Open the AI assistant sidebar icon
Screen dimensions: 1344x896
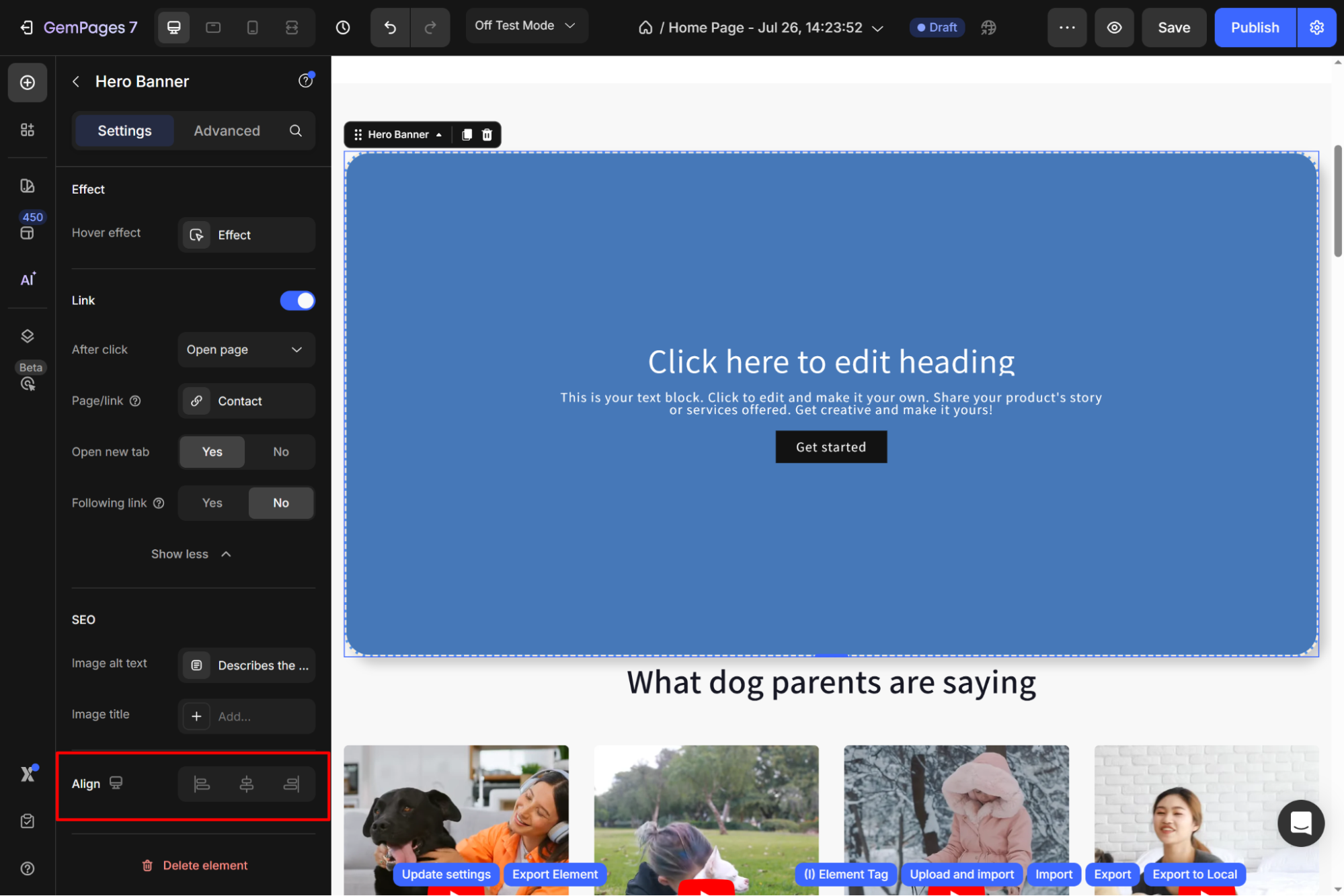(x=28, y=279)
